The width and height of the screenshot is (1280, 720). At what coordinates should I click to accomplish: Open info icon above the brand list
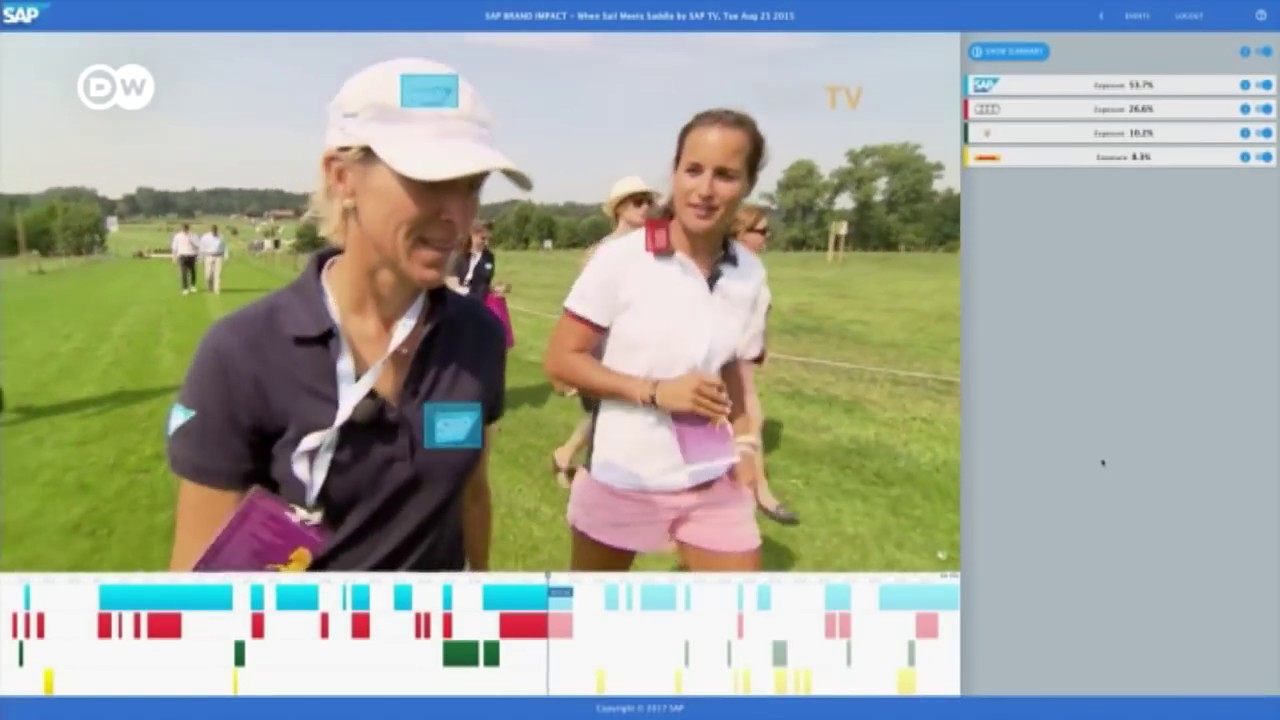[x=1245, y=52]
